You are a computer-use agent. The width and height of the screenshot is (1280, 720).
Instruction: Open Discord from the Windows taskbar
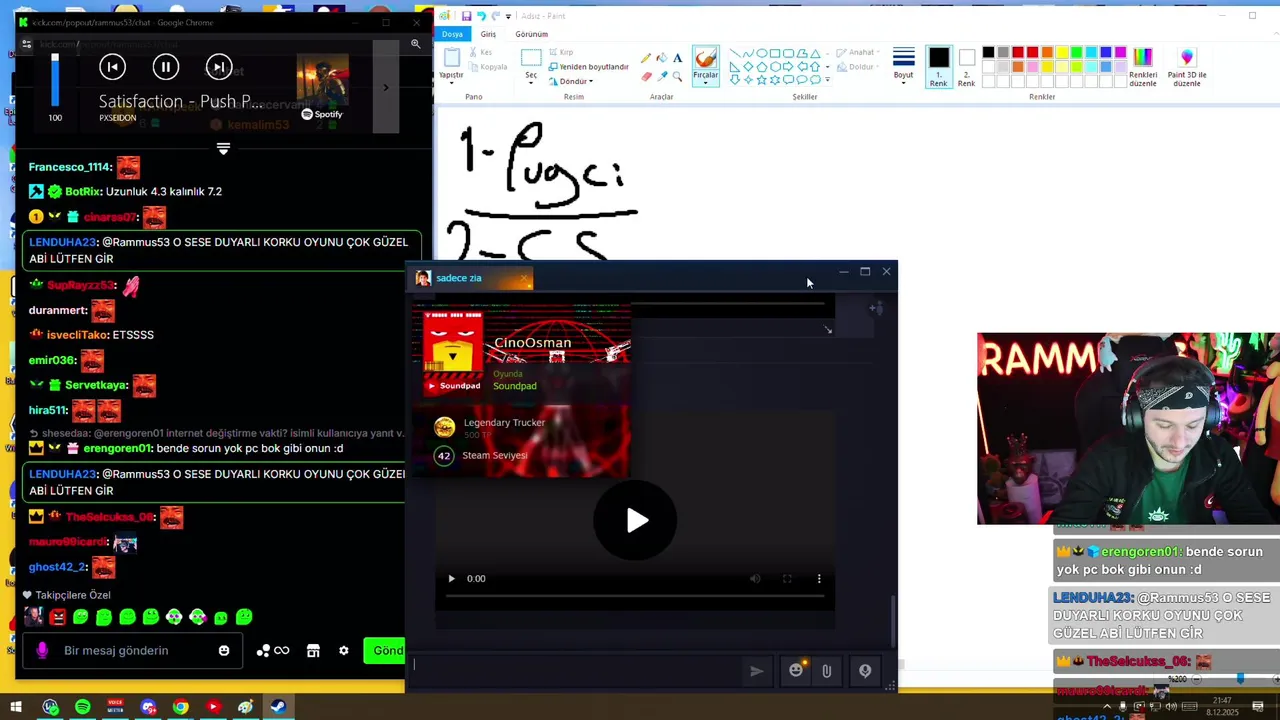pos(148,707)
